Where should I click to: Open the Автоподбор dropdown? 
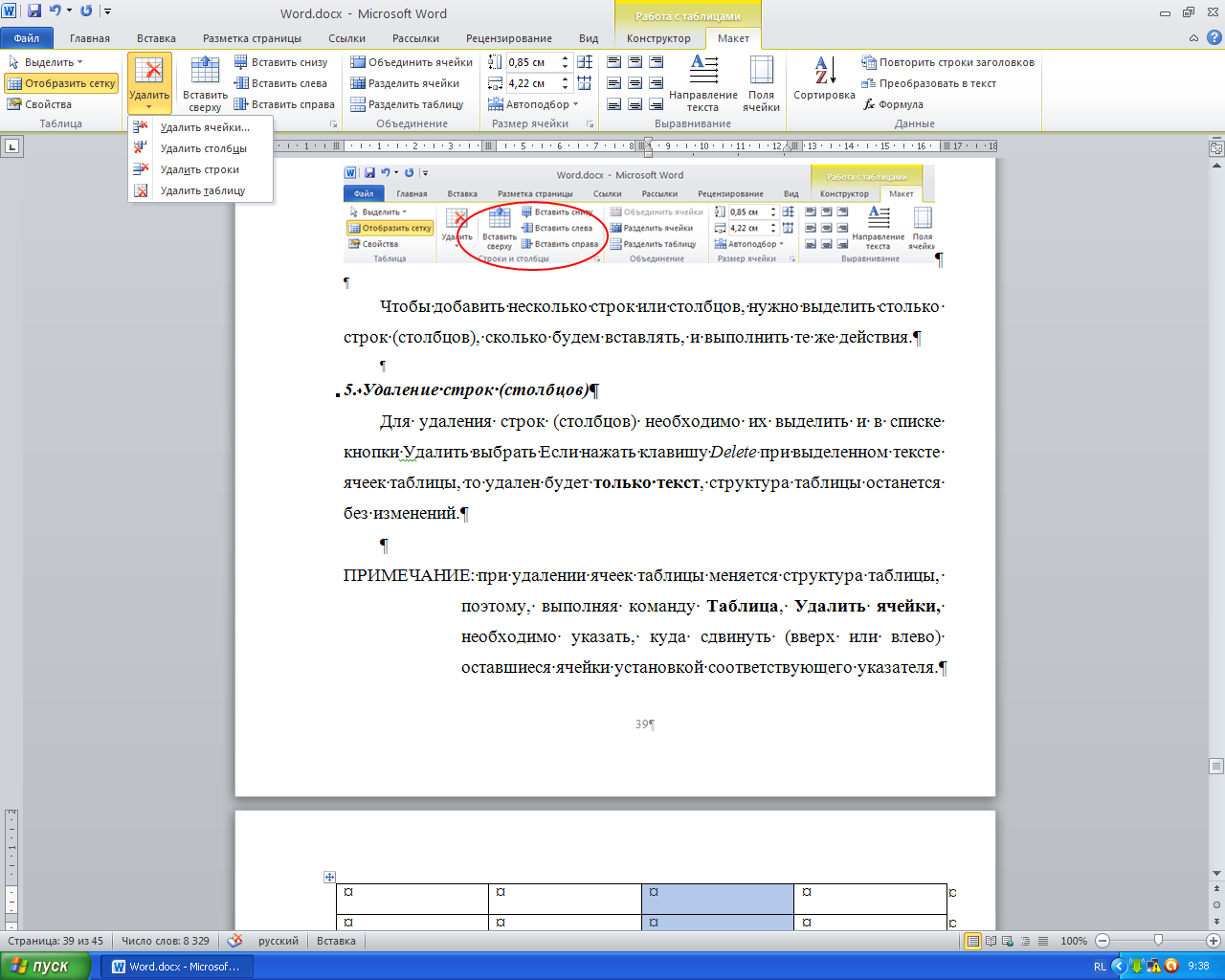533,104
